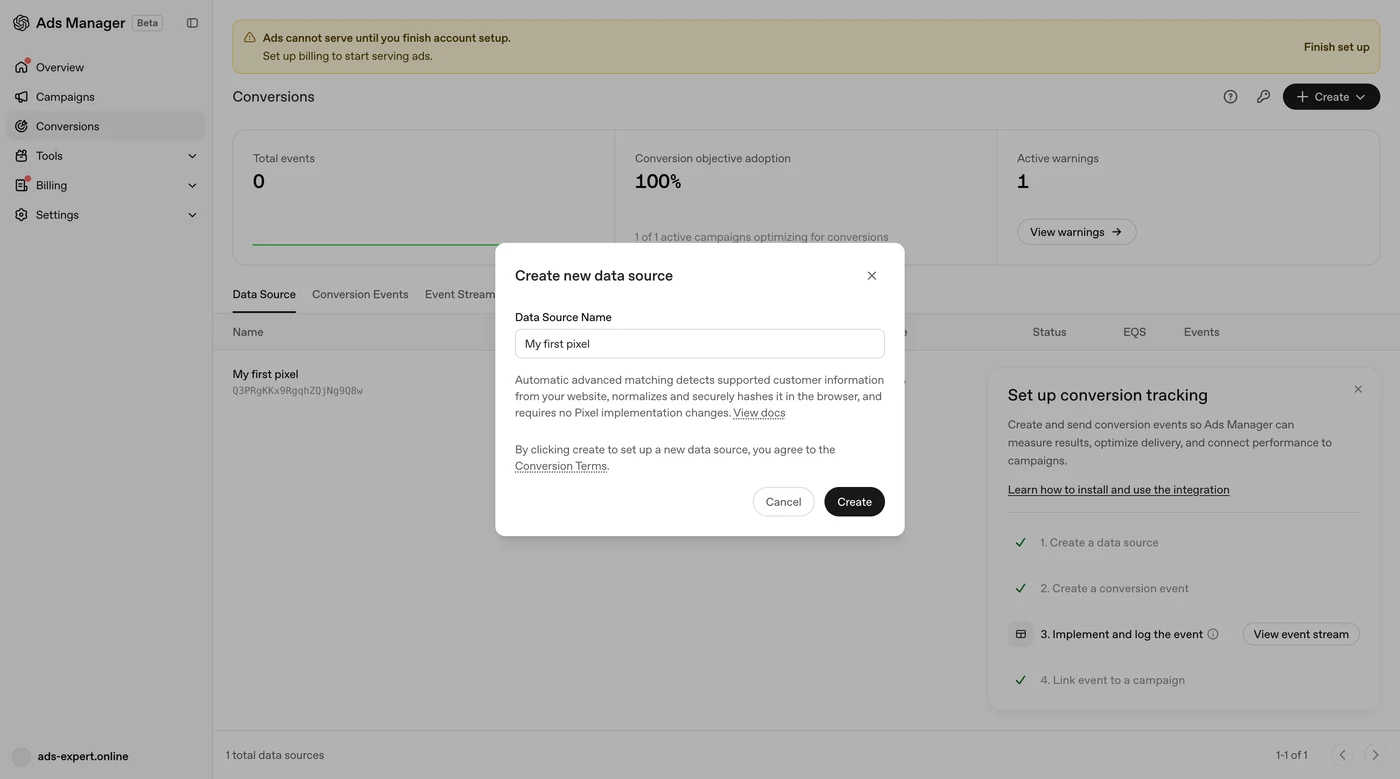Click the Ads Manager logo icon

21,23
